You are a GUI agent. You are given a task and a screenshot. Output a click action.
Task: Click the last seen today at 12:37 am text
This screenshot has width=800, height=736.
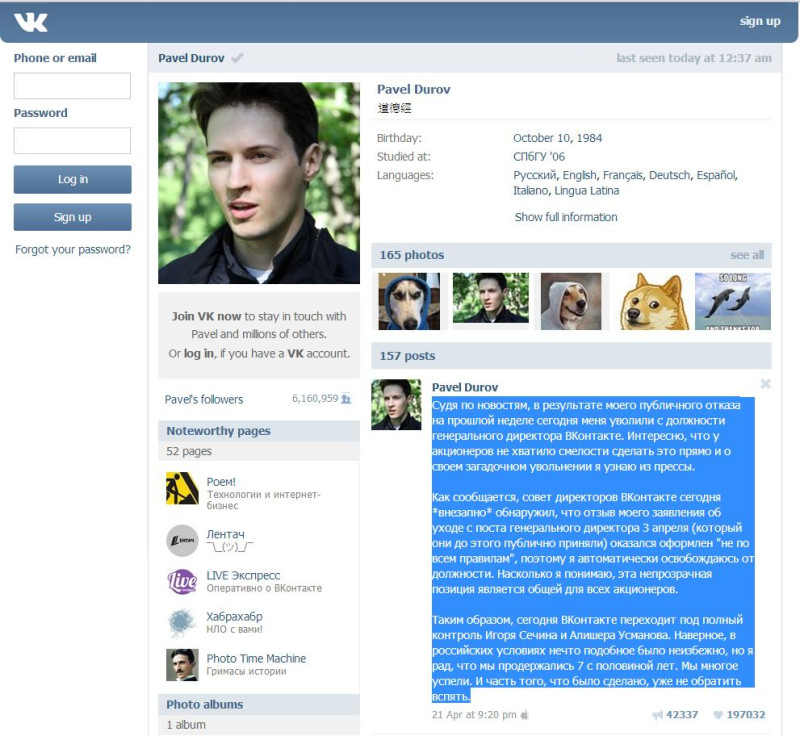pyautogui.click(x=694, y=58)
